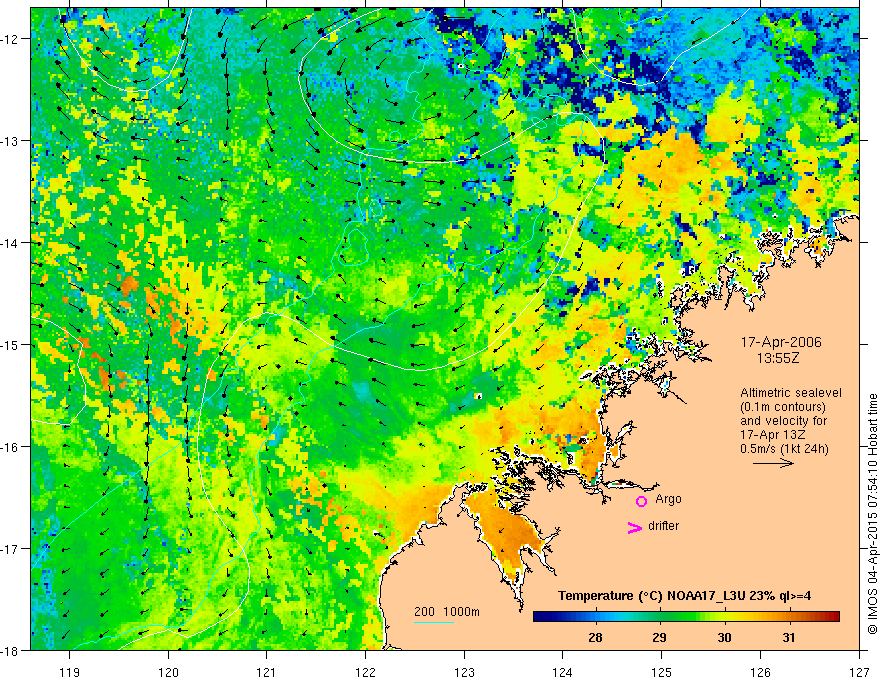Click the magenta drifter arrowhead symbol
This screenshot has width=880, height=680.
(634, 527)
